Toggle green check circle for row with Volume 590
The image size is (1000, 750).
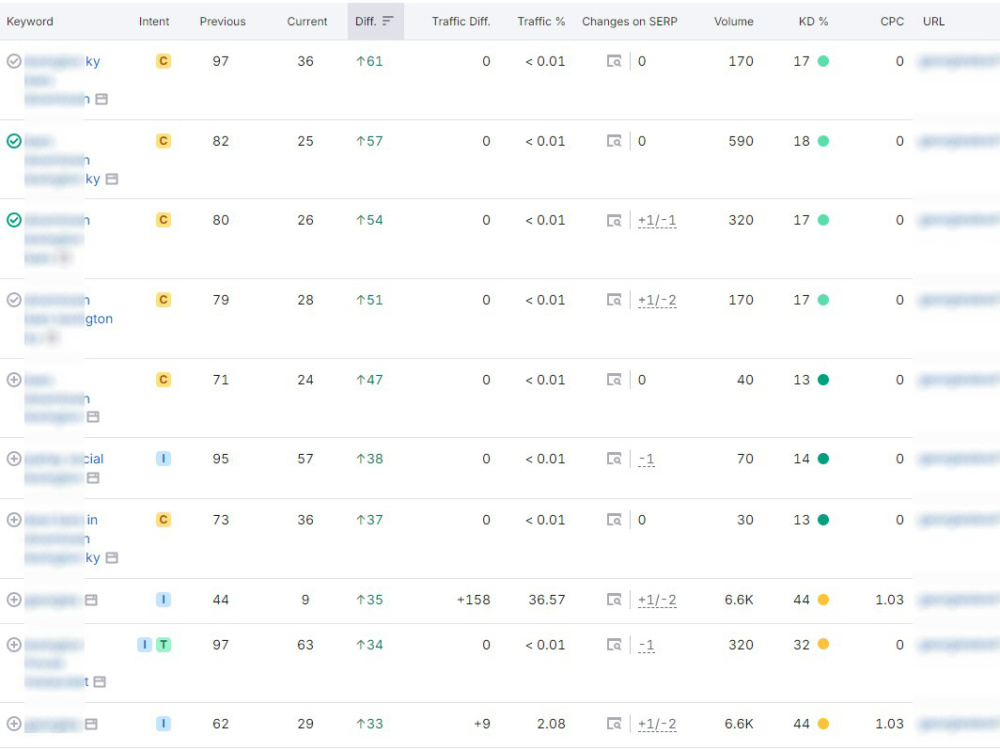coord(14,141)
